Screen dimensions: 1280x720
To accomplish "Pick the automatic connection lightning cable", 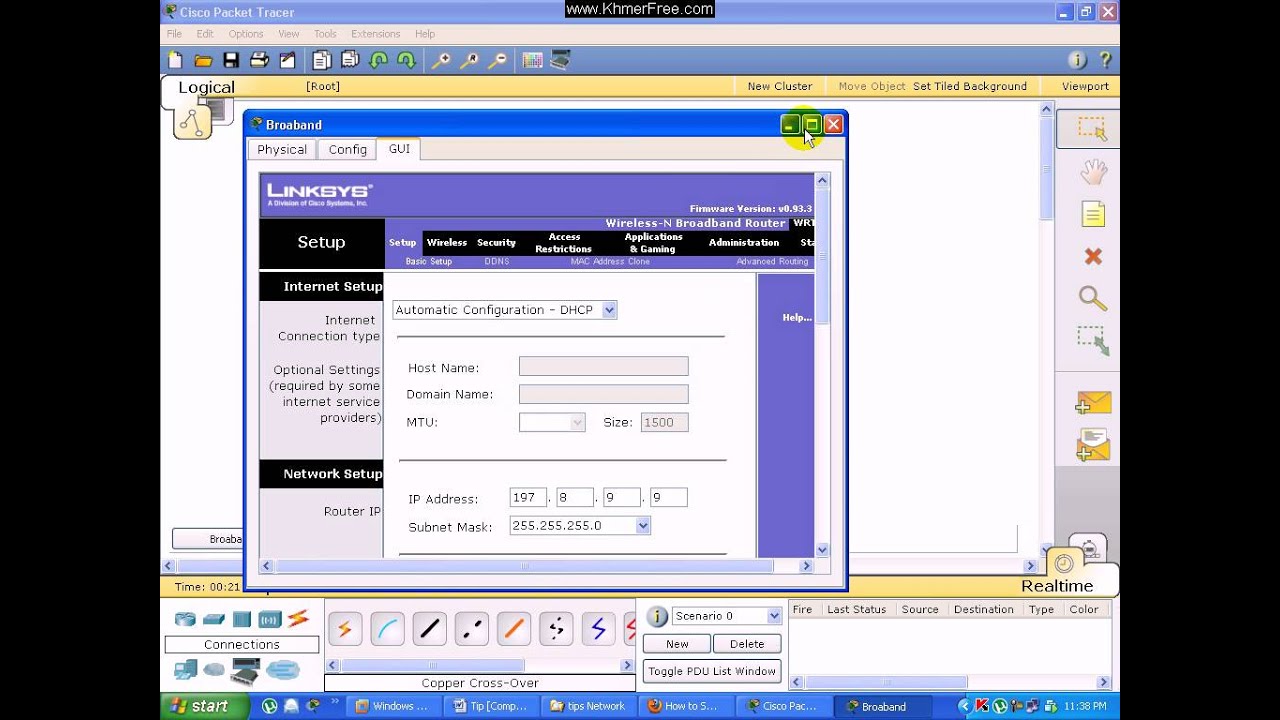I will [x=345, y=629].
